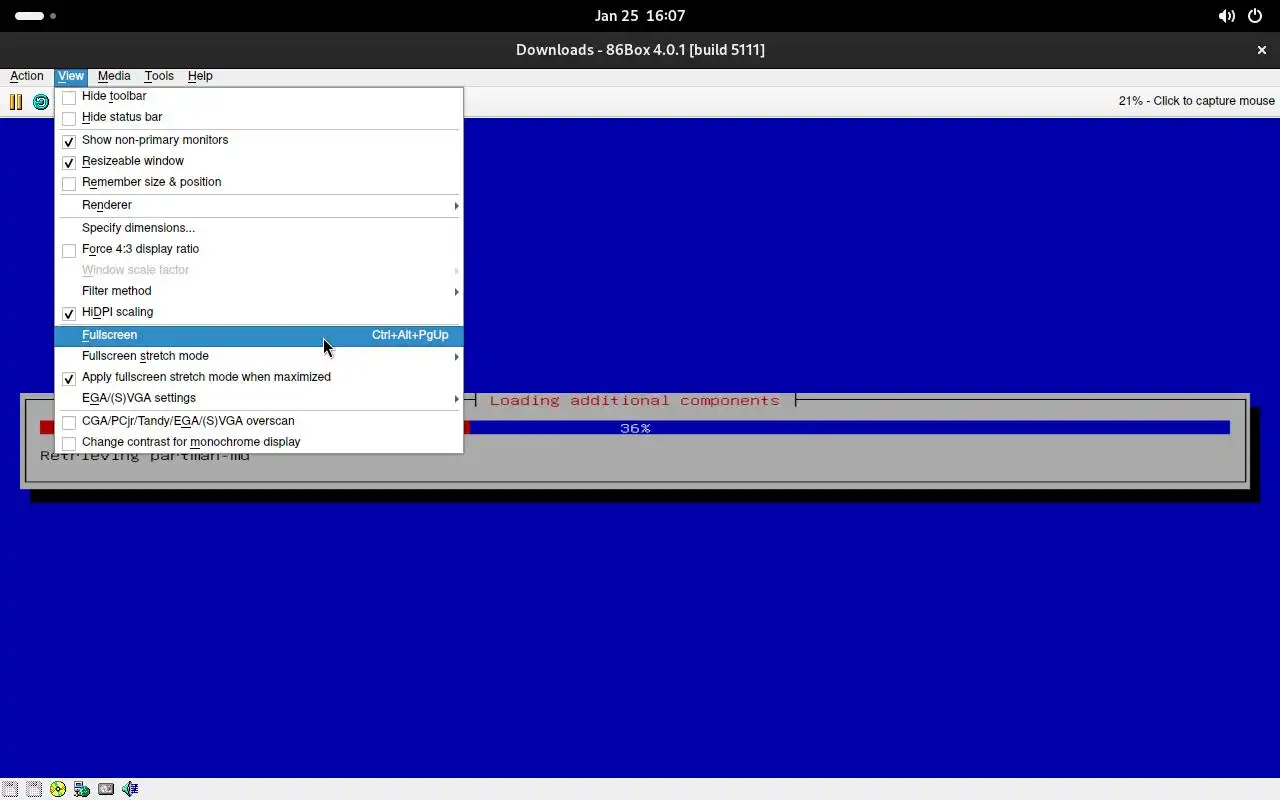The height and width of the screenshot is (800, 1280).
Task: Choose Specify dimensions... menu entry
Action: pyautogui.click(x=259, y=228)
